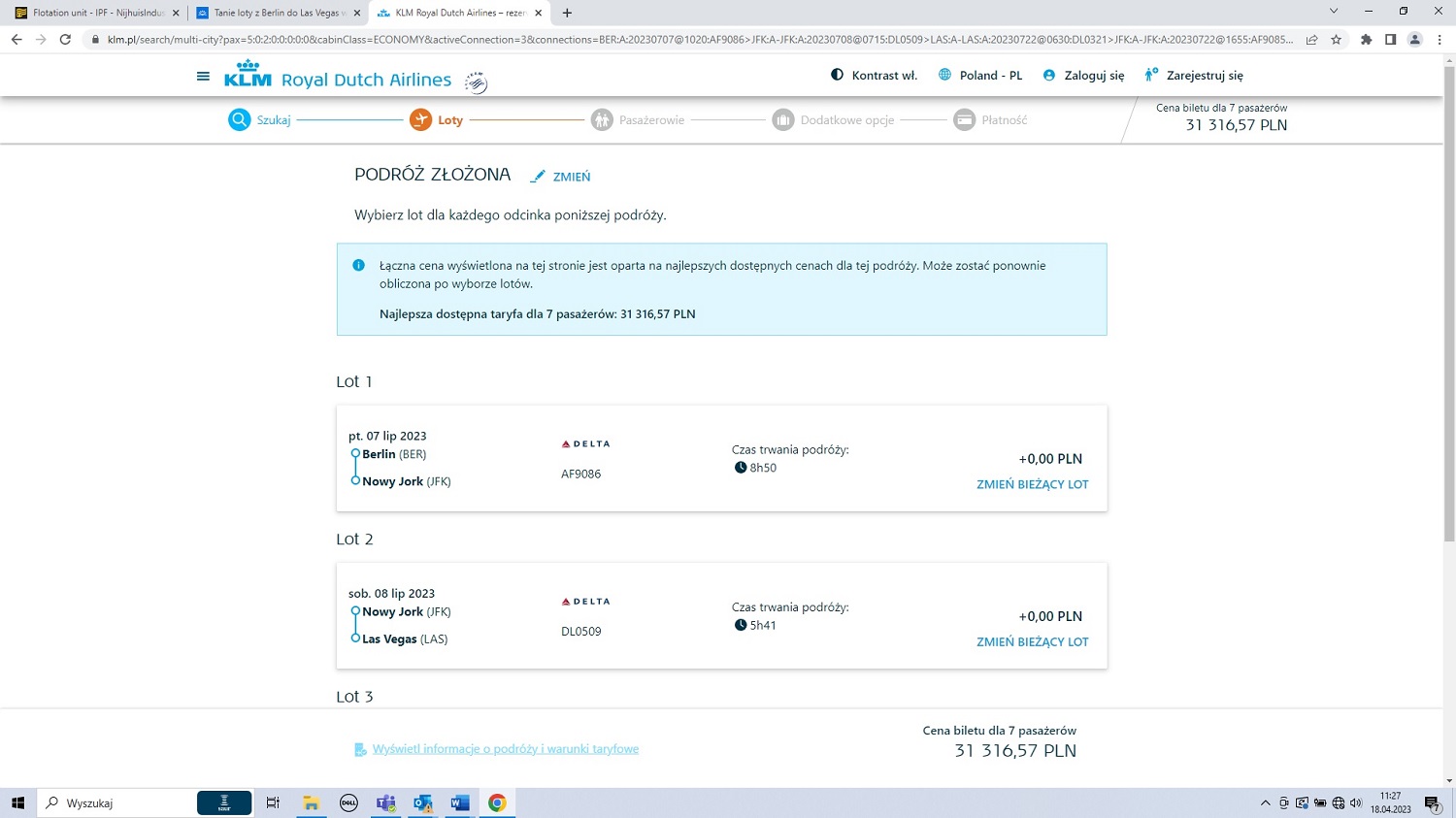Image resolution: width=1456 pixels, height=818 pixels.
Task: Go back in the browser
Action: tap(17, 40)
